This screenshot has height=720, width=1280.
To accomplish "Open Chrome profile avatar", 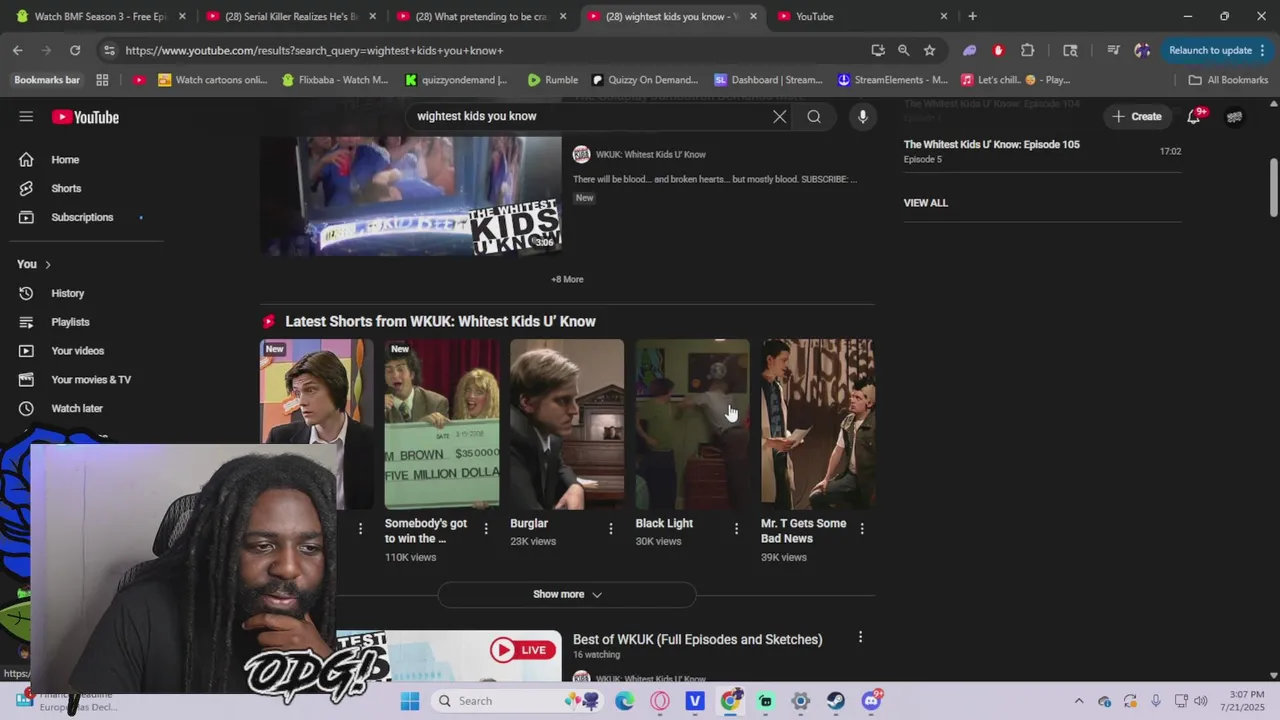I will pos(1142,50).
